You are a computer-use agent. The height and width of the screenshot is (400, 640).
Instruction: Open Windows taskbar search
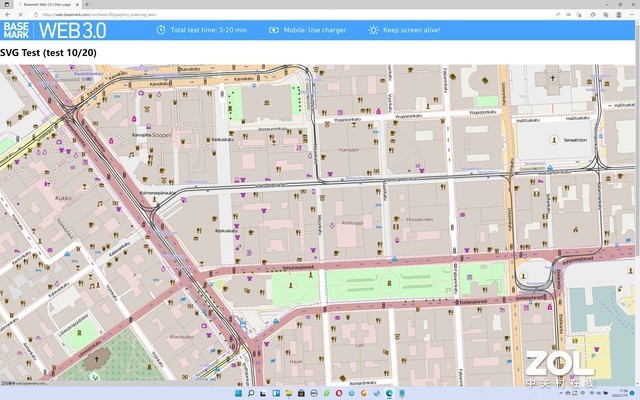click(251, 393)
